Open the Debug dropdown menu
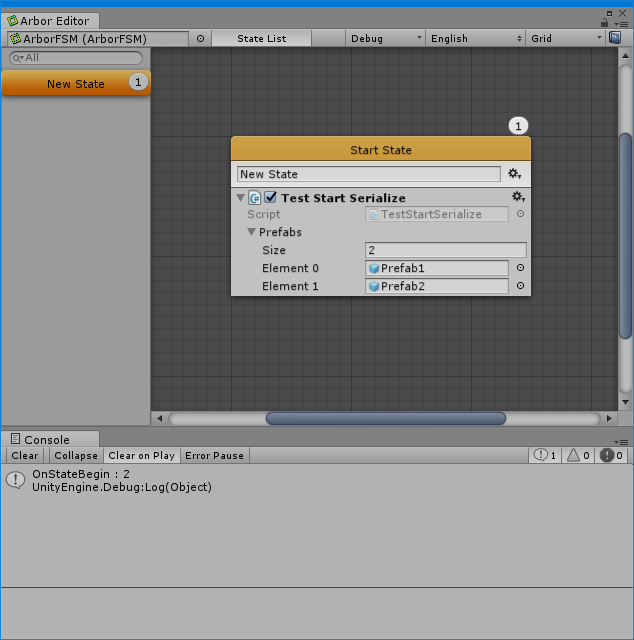Screen dimensions: 634x640 [386, 38]
